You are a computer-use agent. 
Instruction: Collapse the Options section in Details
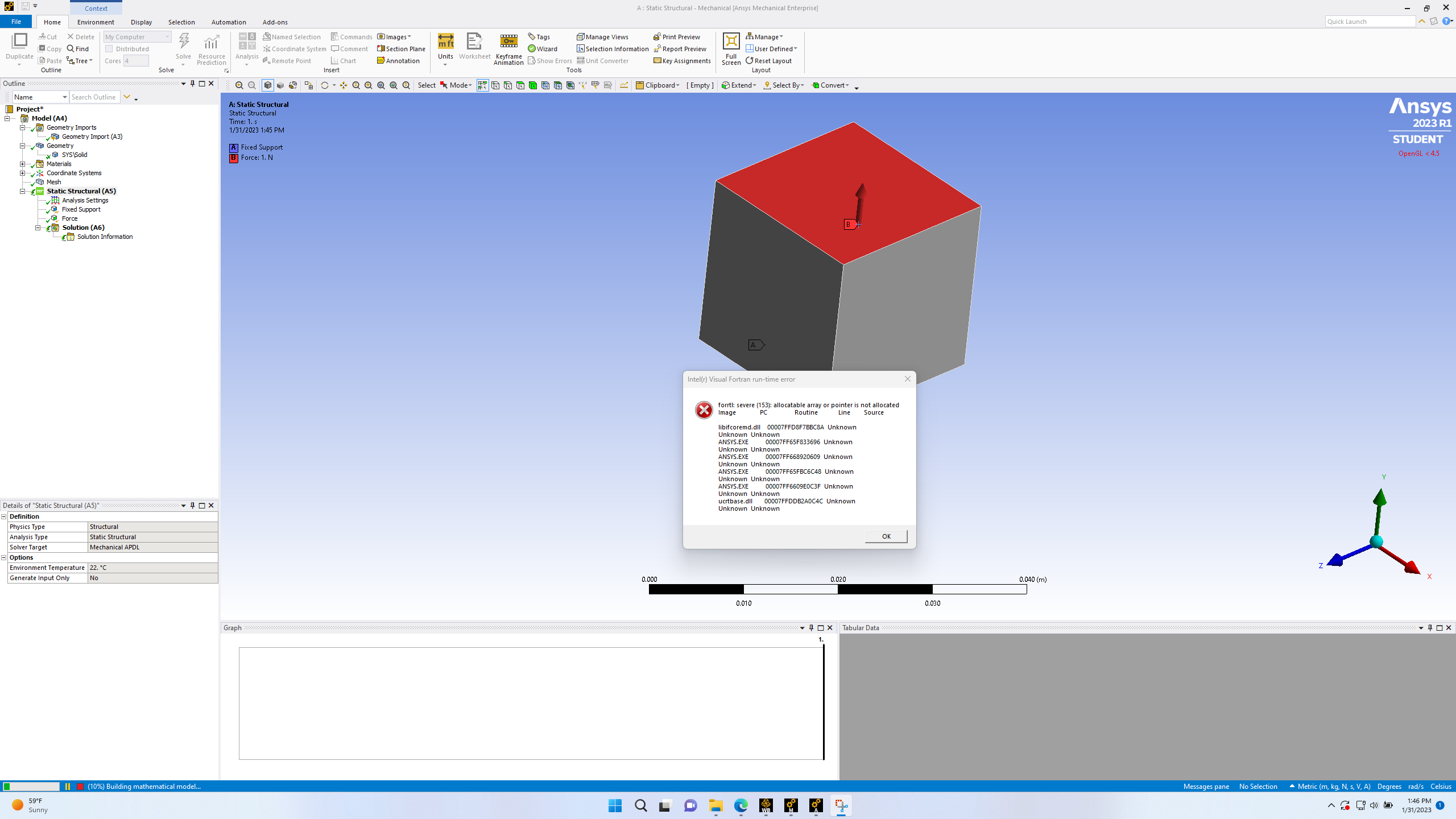pyautogui.click(x=4, y=557)
